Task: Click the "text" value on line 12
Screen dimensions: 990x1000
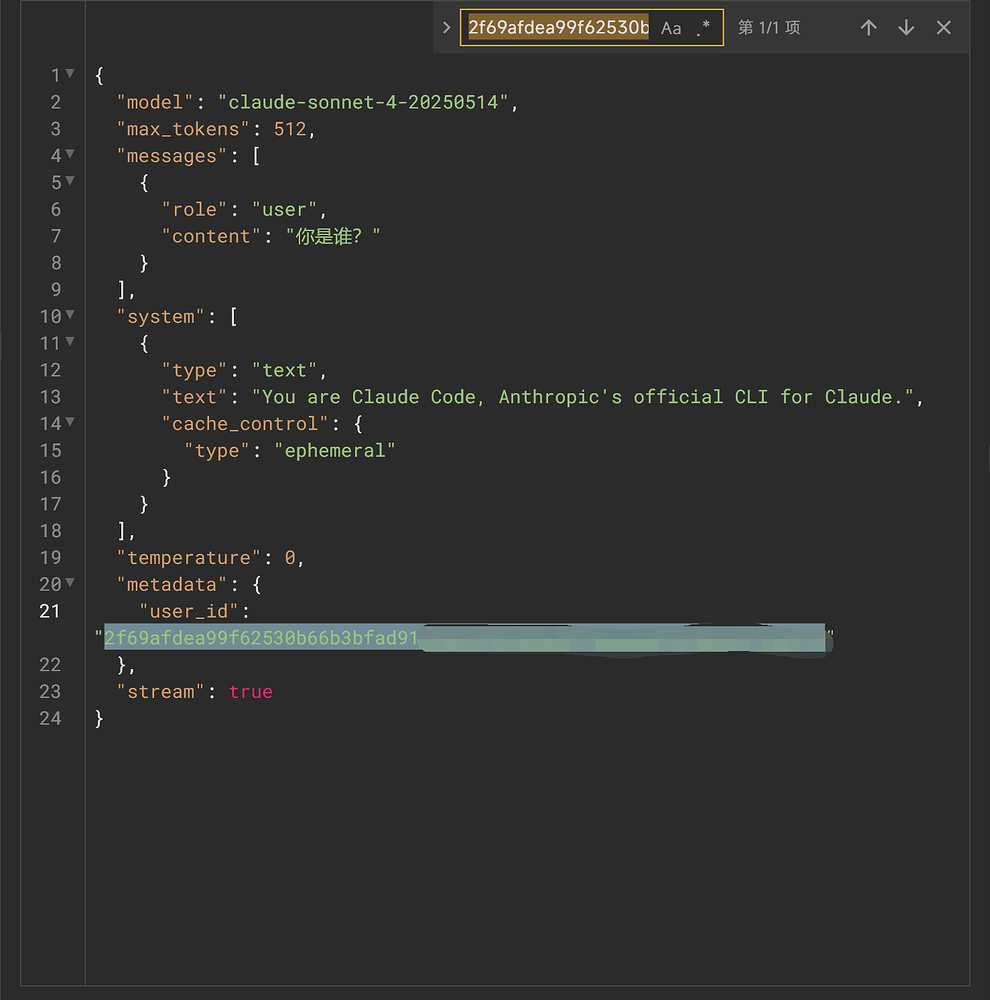Action: pyautogui.click(x=284, y=370)
